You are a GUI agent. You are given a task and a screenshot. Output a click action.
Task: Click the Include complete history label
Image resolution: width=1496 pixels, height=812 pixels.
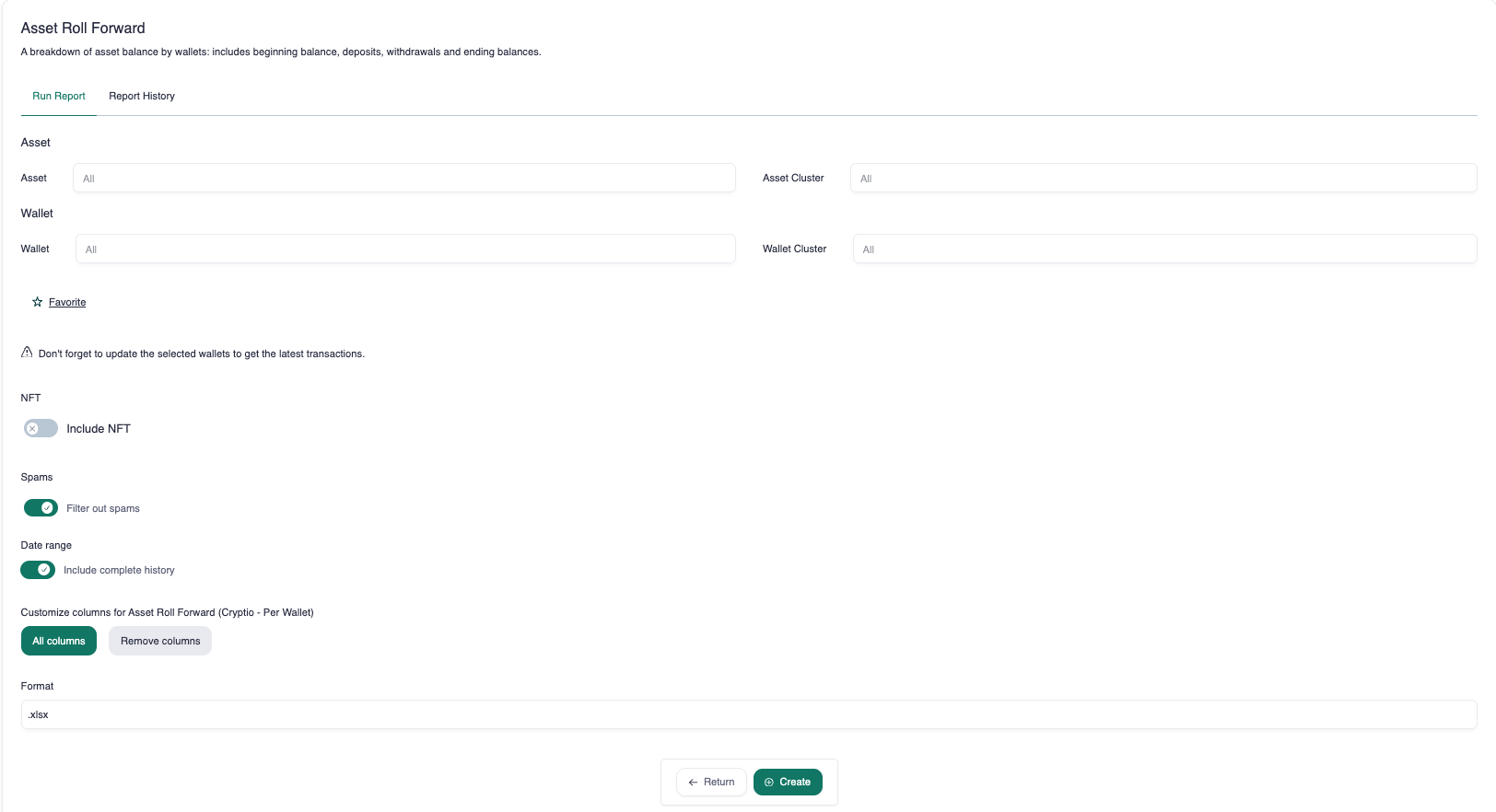point(119,570)
